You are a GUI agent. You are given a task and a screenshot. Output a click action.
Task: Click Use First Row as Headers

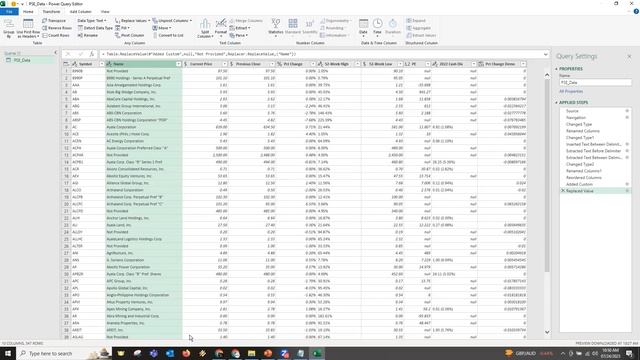(x=28, y=28)
